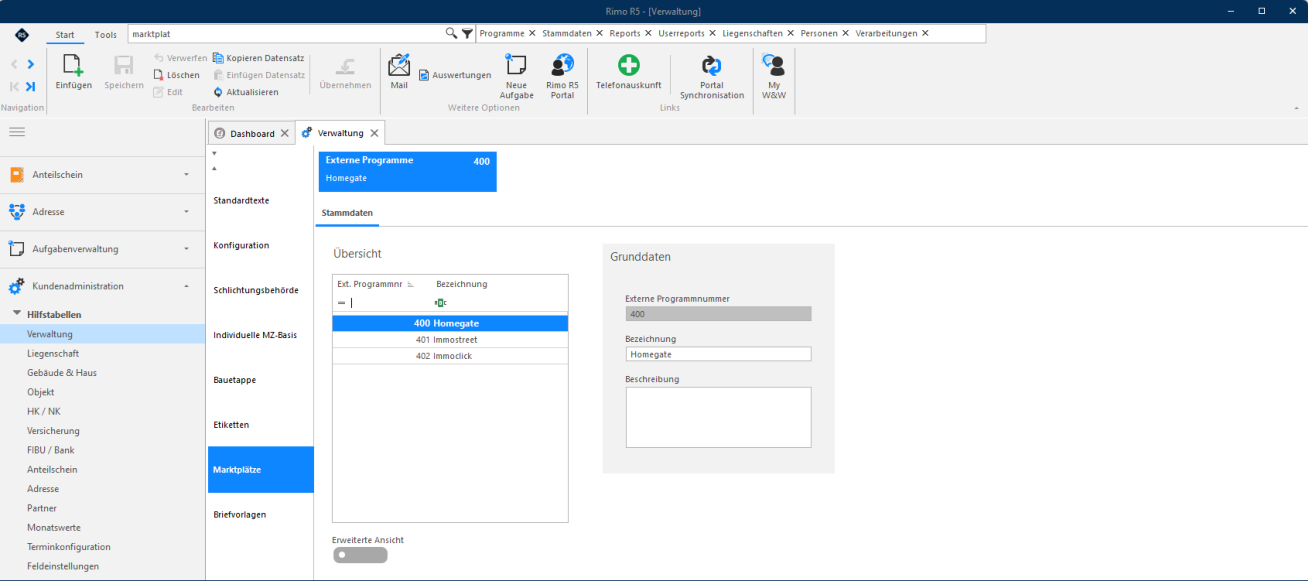
Task: Launch Telefonauskunft green plus icon
Action: pos(628,66)
